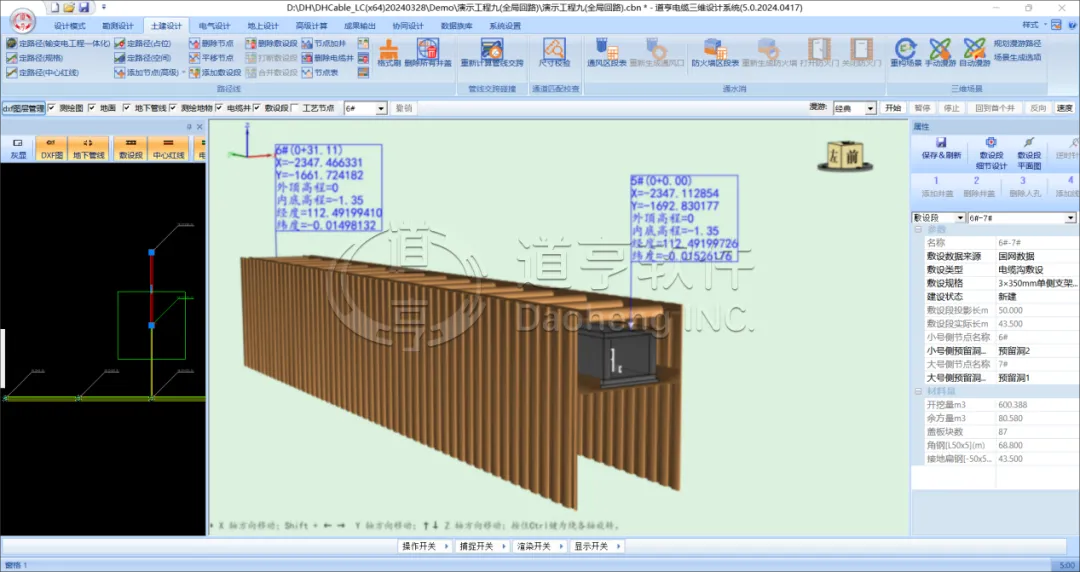The image size is (1080, 572).
Task: Toggle the 测绘图 checkbox
Action: [53, 108]
